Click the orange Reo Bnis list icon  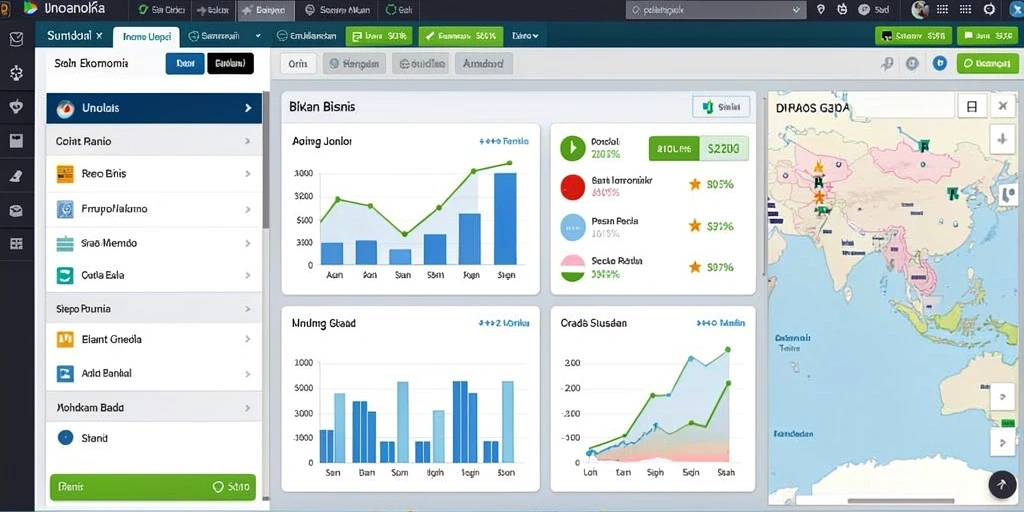[65, 174]
